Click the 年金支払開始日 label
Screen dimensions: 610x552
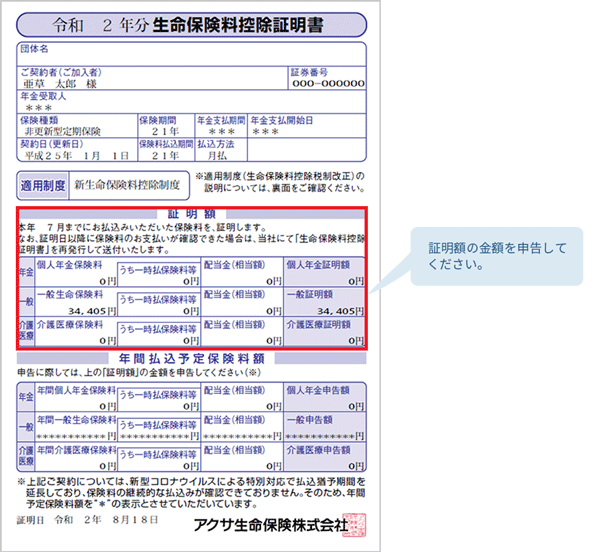pyautogui.click(x=282, y=120)
